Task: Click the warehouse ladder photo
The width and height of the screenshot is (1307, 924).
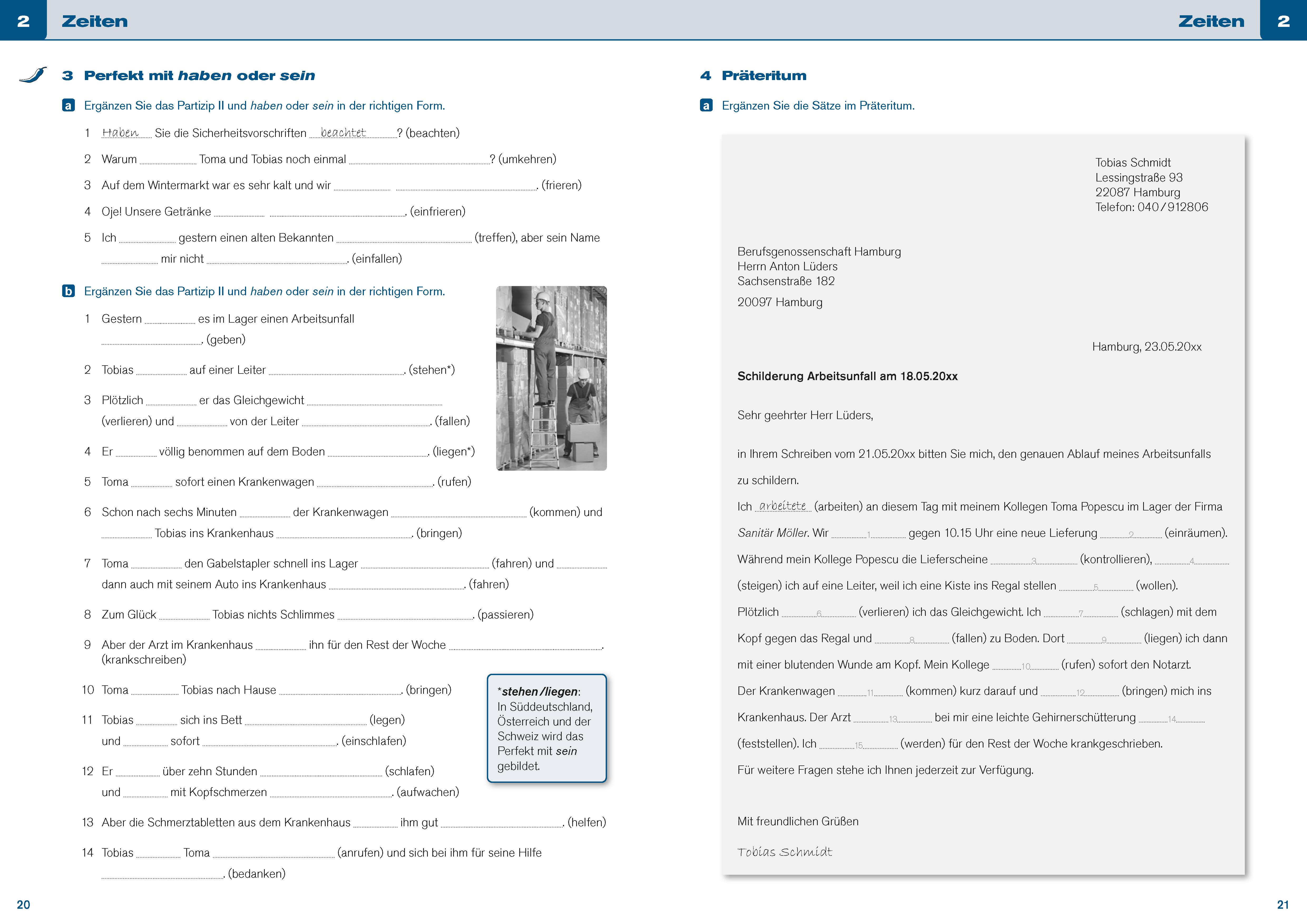Action: (x=551, y=378)
